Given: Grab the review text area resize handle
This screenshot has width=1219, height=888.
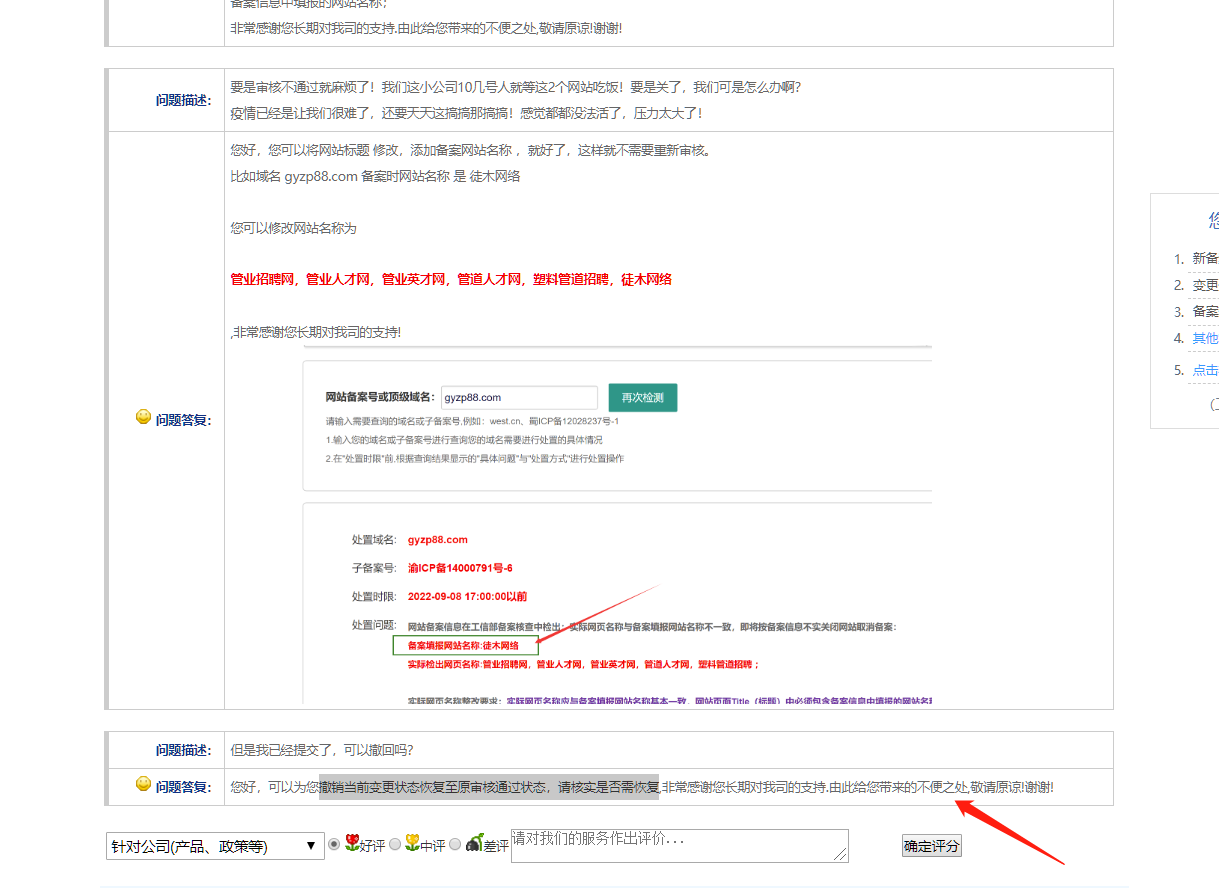Looking at the screenshot, I should [x=842, y=855].
